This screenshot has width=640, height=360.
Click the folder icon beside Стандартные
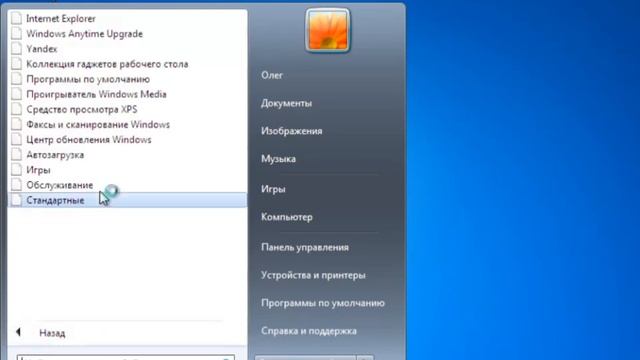click(16, 200)
